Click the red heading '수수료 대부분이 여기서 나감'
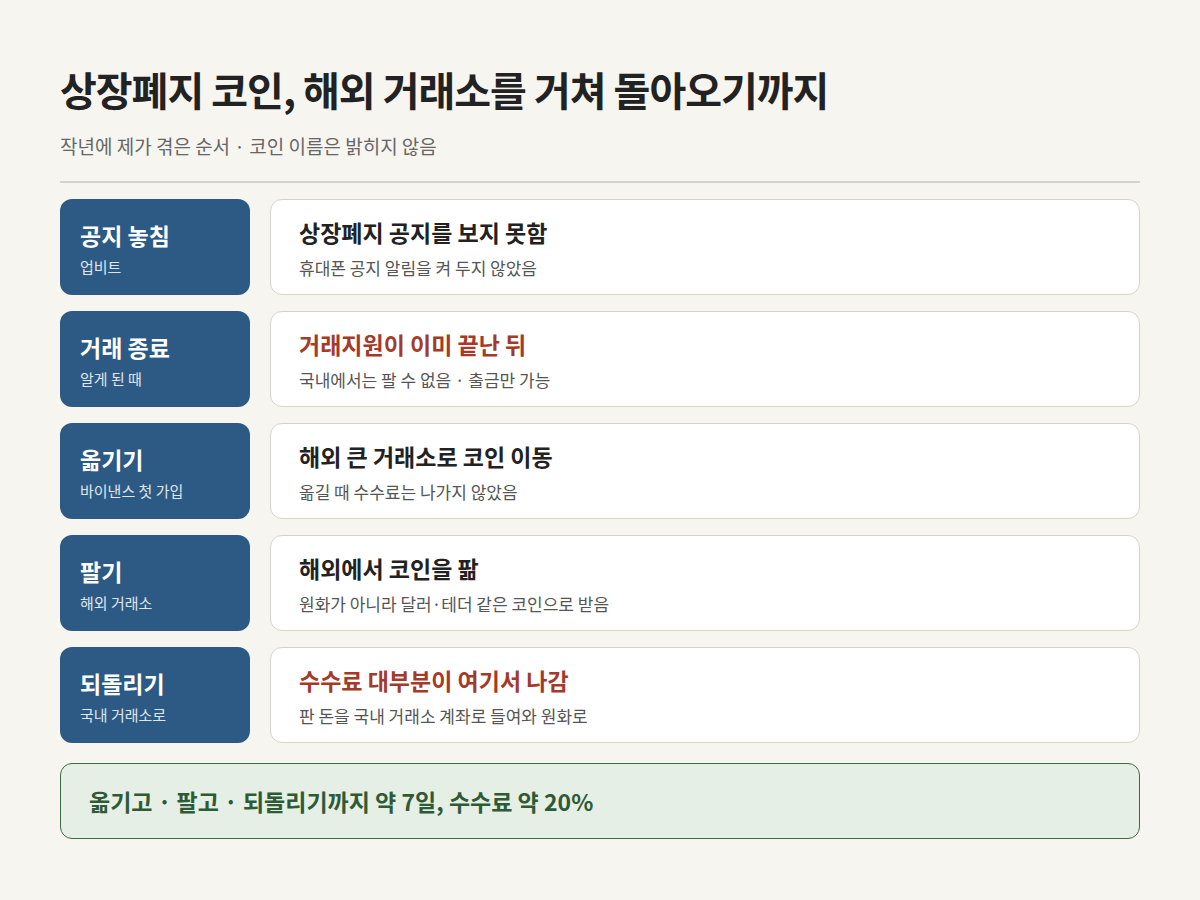This screenshot has width=1200, height=900. (433, 682)
